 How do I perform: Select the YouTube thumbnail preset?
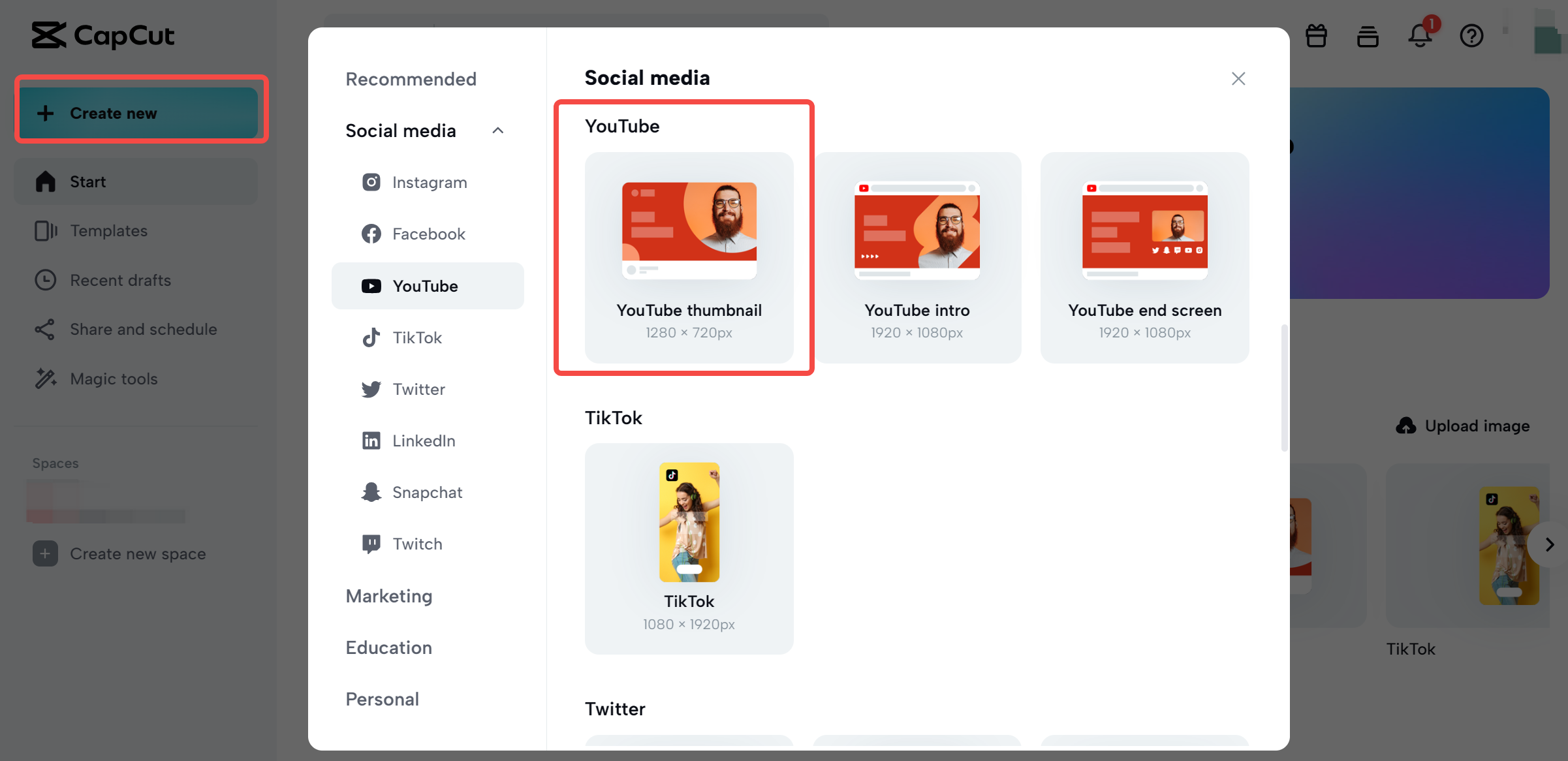689,257
